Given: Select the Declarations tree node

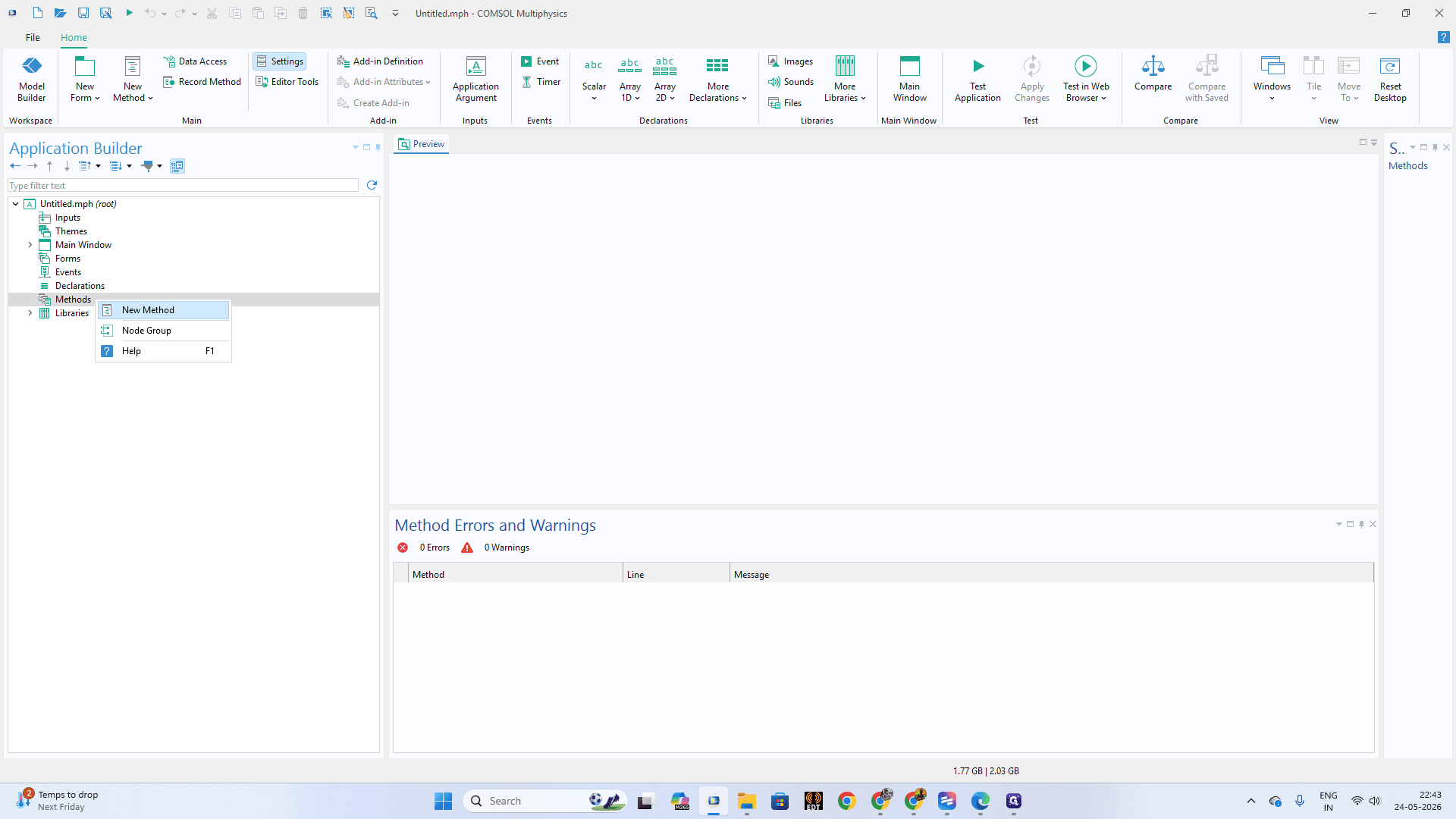Looking at the screenshot, I should pyautogui.click(x=80, y=286).
